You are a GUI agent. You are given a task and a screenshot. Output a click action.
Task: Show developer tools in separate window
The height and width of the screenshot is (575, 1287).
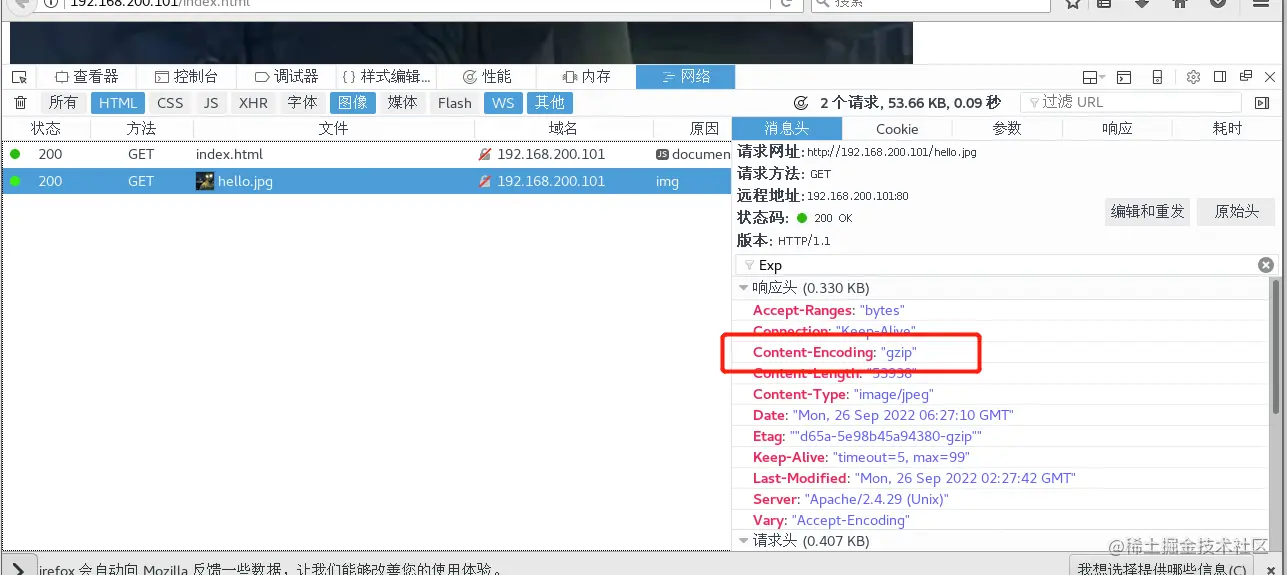click(x=1246, y=77)
